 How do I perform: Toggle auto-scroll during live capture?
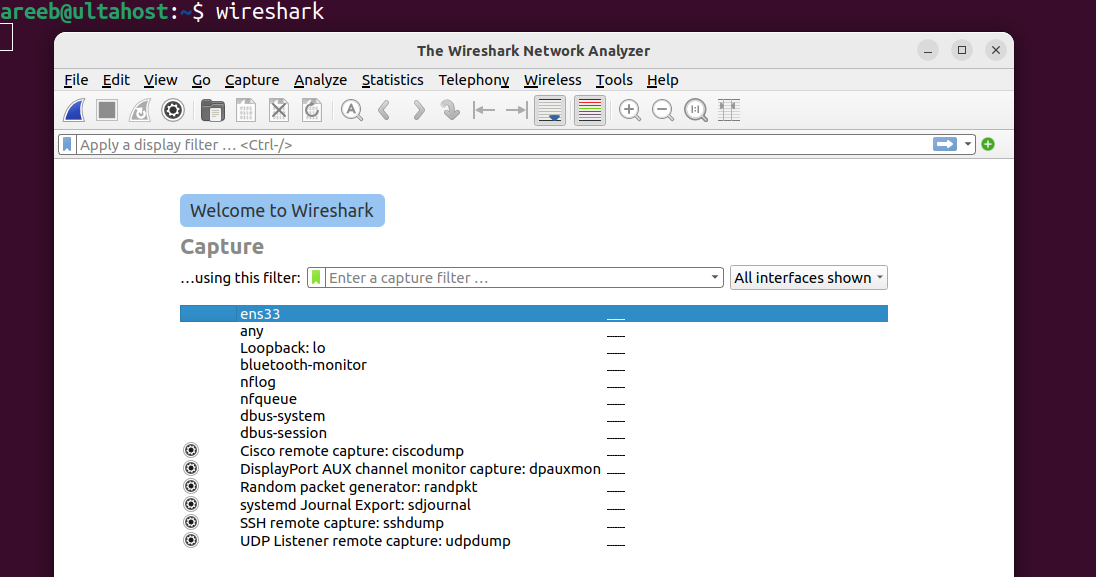click(x=550, y=111)
